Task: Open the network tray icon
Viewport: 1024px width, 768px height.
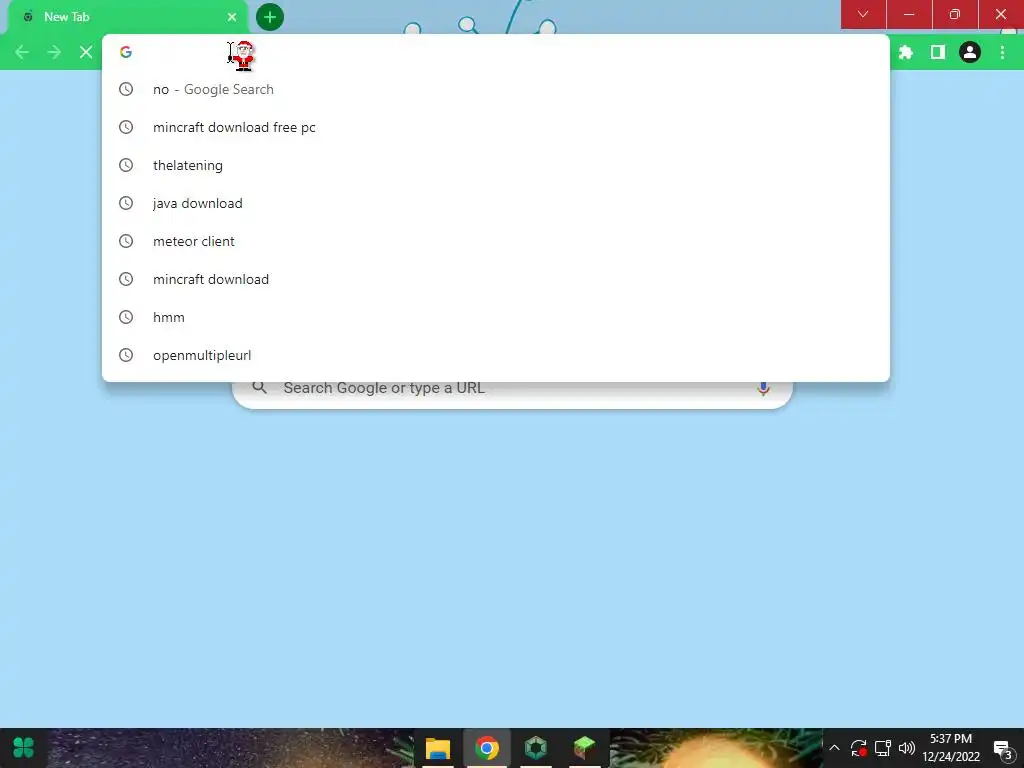Action: tap(882, 748)
